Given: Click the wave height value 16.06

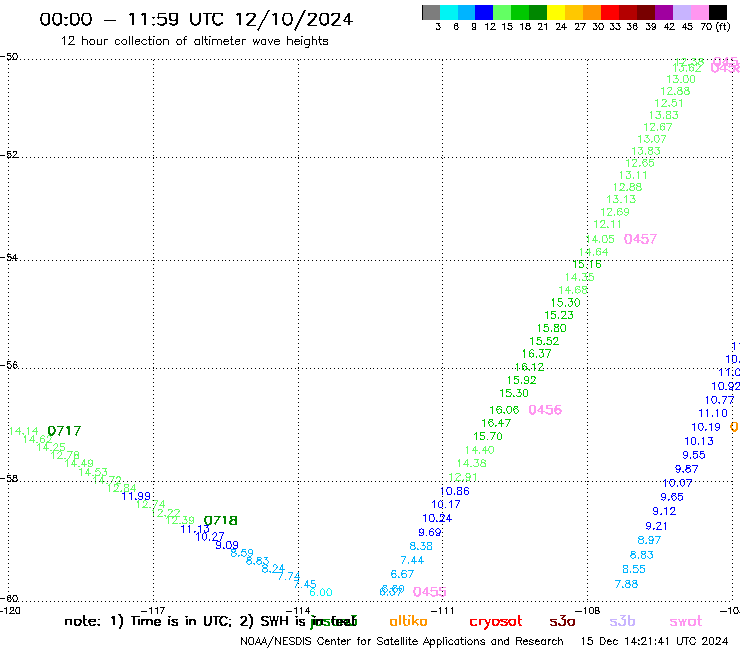Looking at the screenshot, I should (x=504, y=410).
